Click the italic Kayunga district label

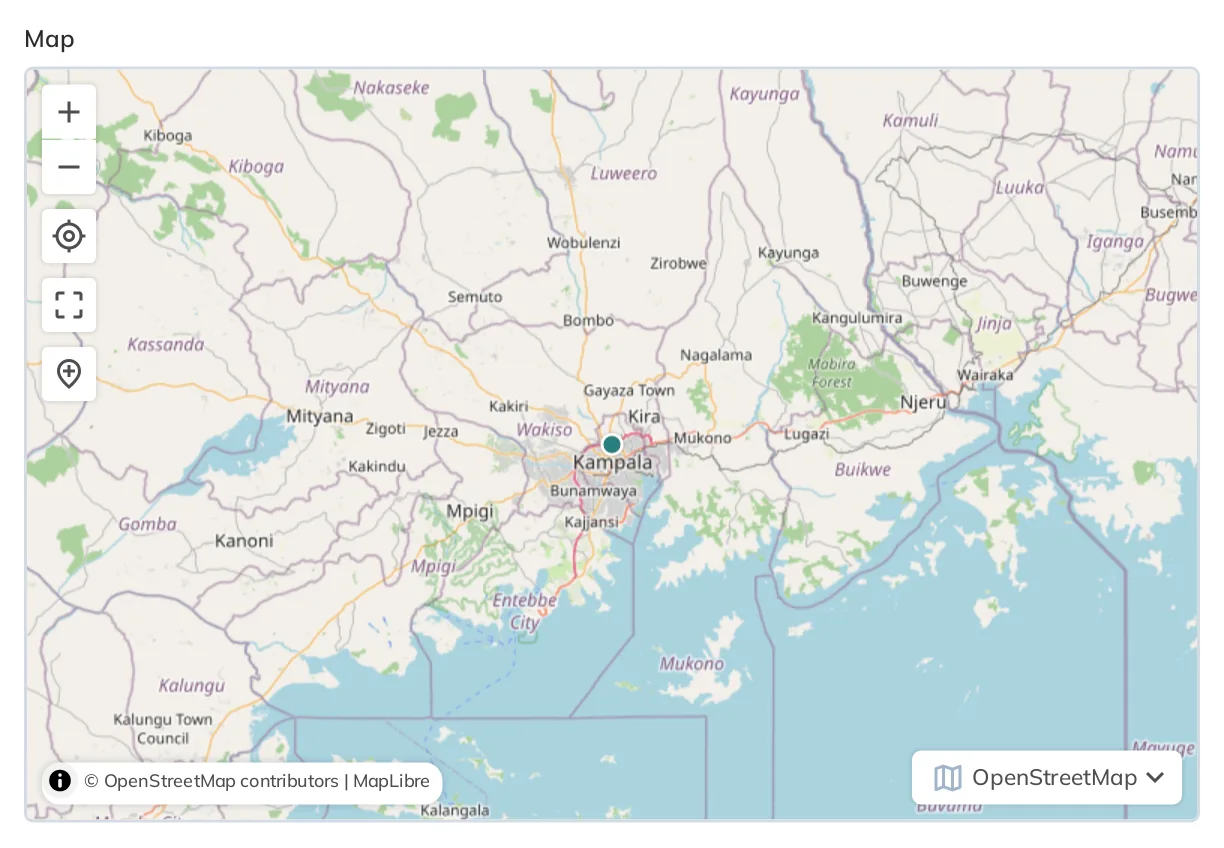click(x=765, y=94)
